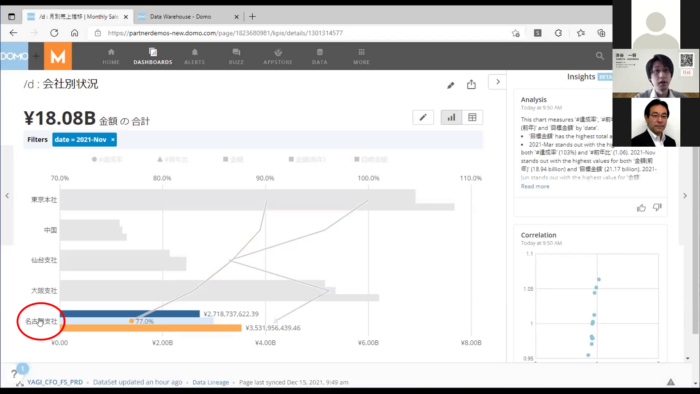Click Read more in Analysis card
Viewport: 700px width, 394px height.
(535, 187)
